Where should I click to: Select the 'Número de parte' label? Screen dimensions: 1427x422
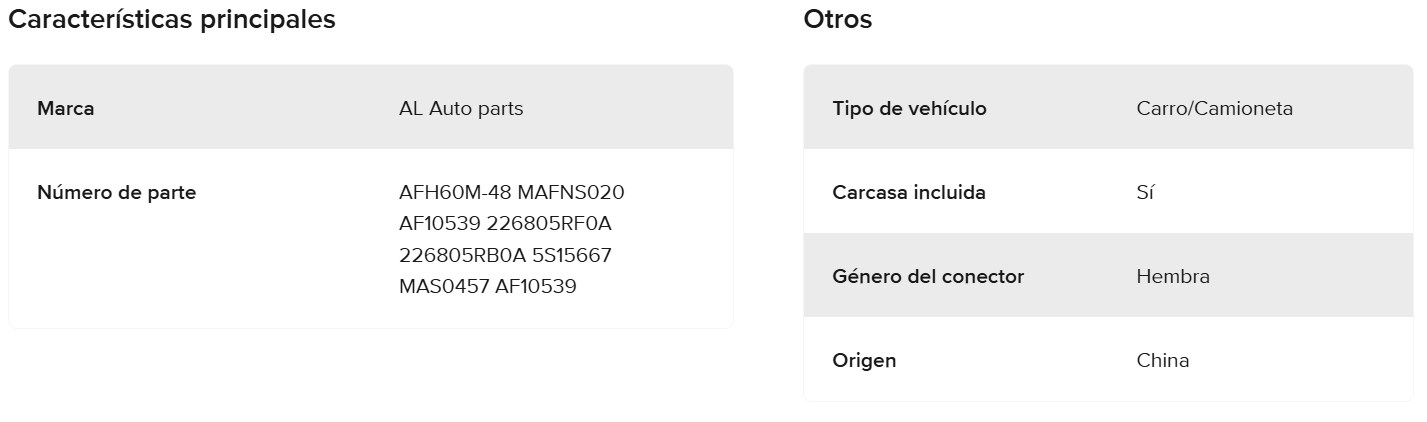(x=116, y=193)
